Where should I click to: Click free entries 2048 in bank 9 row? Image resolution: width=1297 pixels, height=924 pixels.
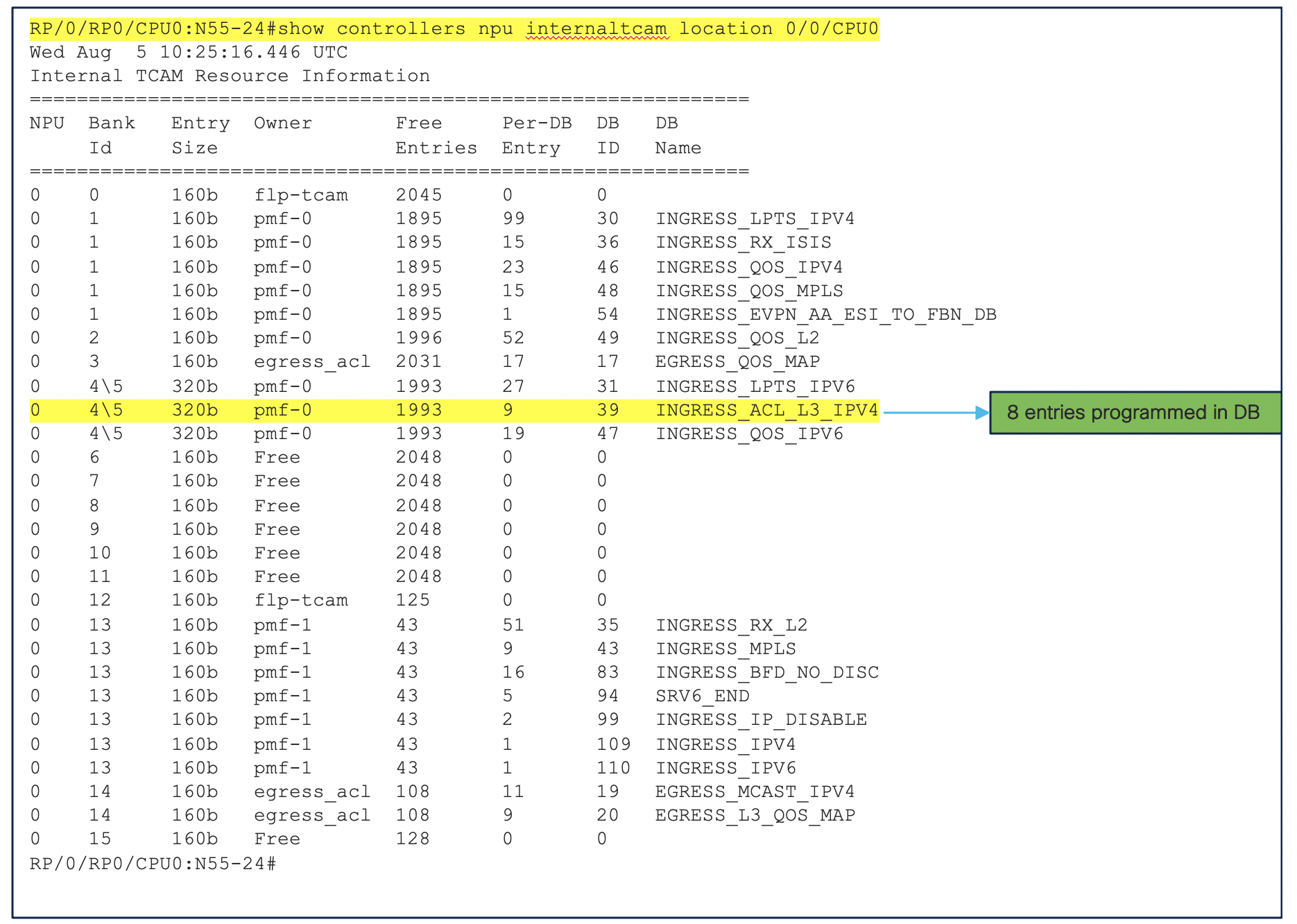tap(419, 530)
